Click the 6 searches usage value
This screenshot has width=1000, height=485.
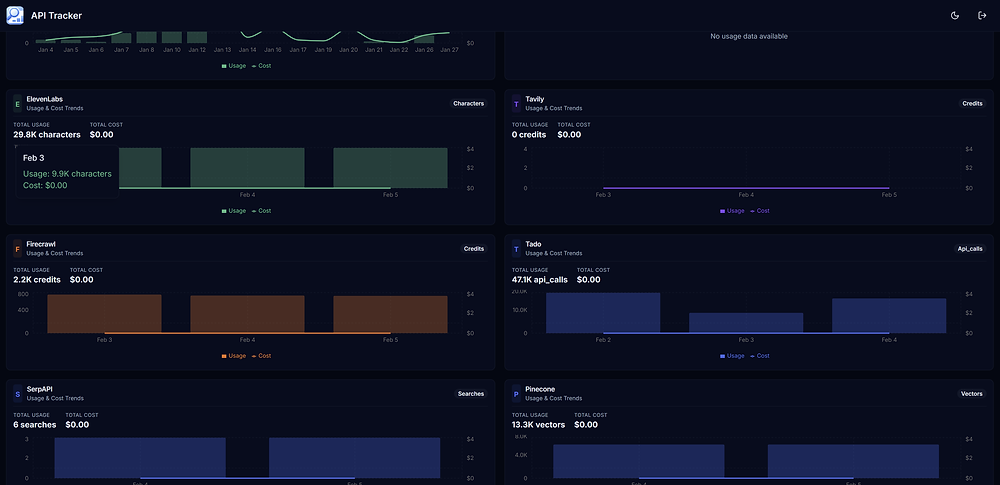(34, 424)
